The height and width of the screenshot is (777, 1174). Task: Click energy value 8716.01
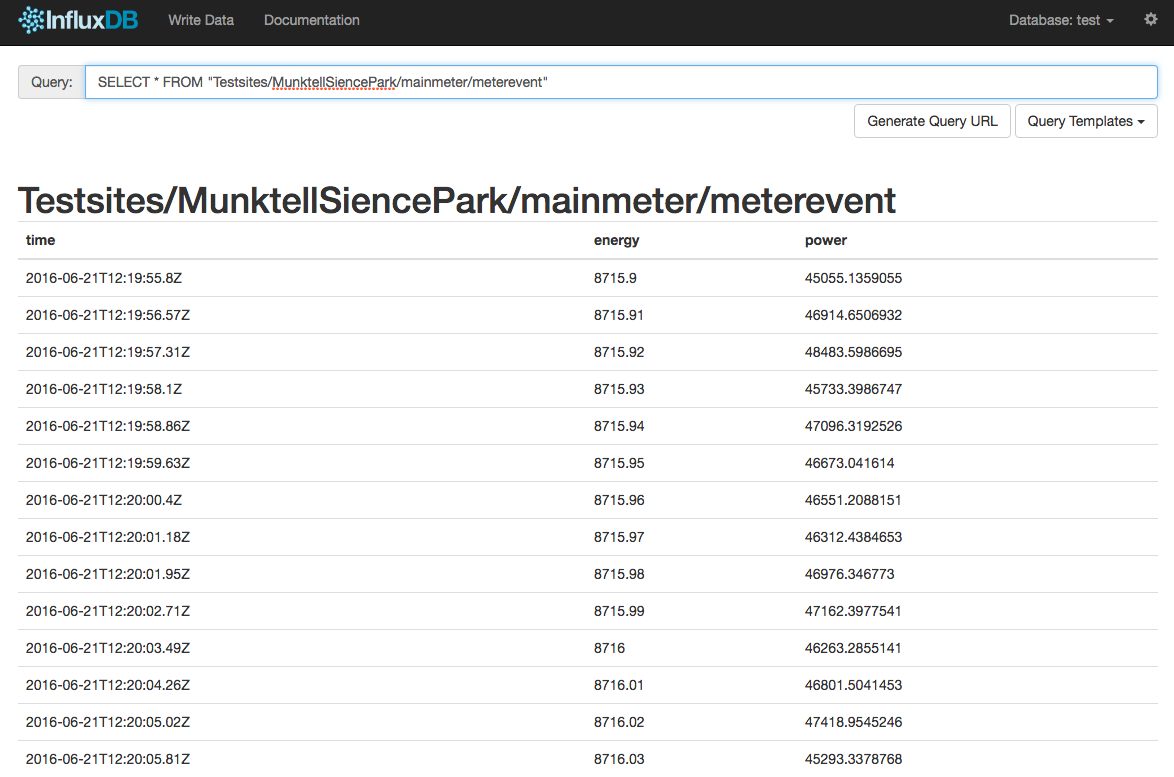point(618,686)
